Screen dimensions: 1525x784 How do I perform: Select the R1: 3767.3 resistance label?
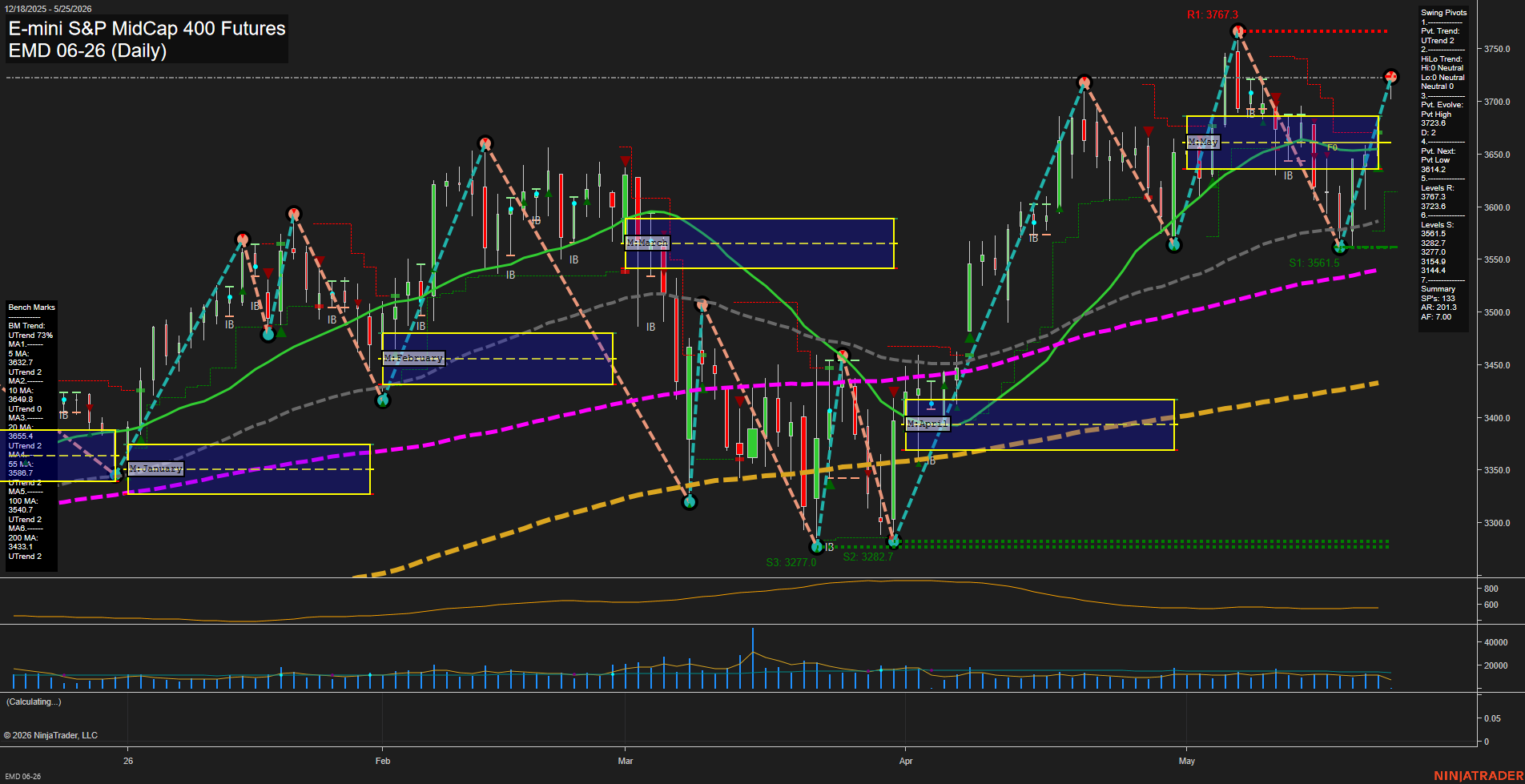point(1212,14)
